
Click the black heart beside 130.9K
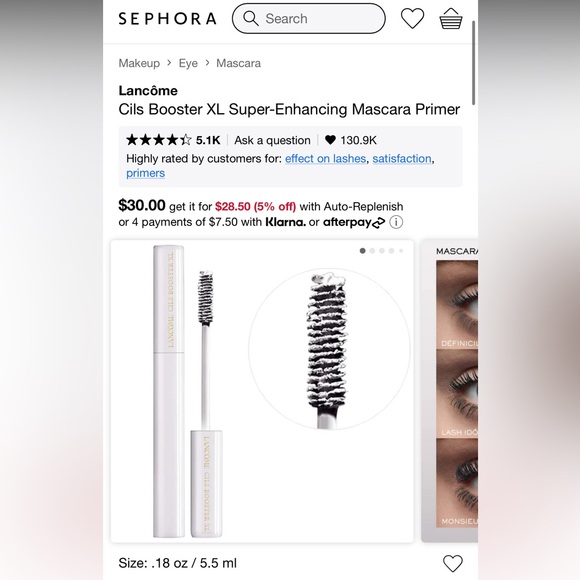pos(330,140)
